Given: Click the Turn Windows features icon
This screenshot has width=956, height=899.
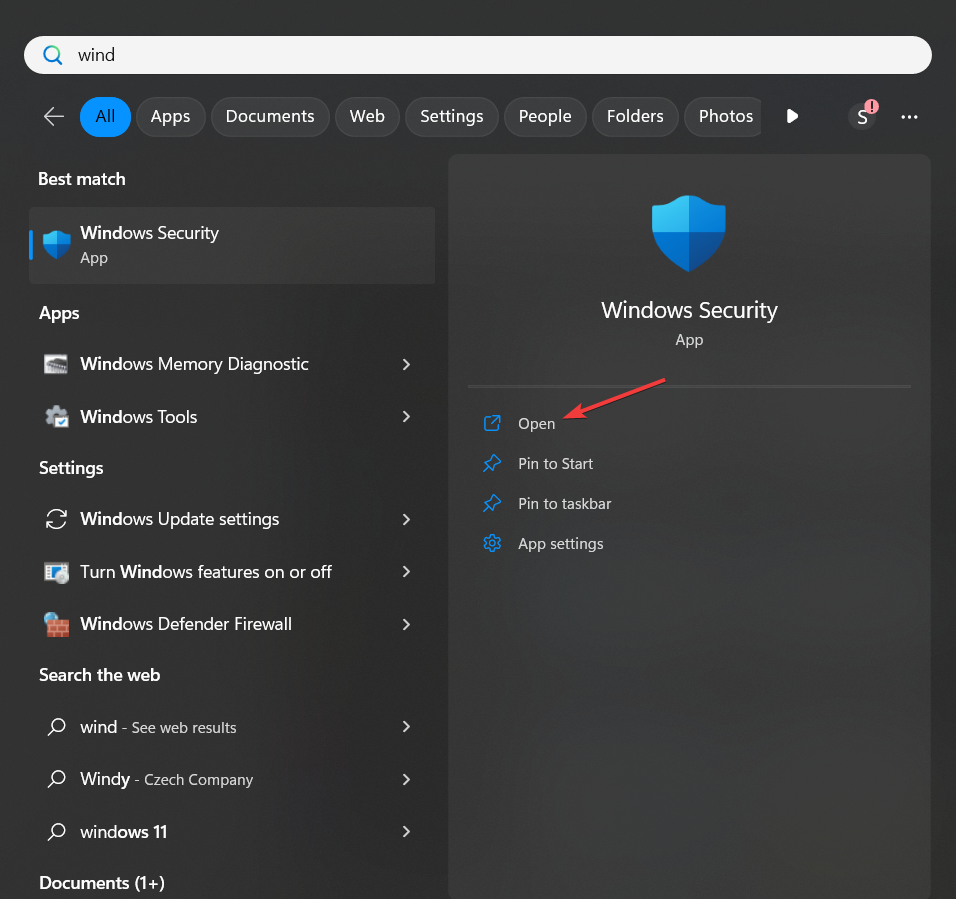Looking at the screenshot, I should pyautogui.click(x=57, y=572).
